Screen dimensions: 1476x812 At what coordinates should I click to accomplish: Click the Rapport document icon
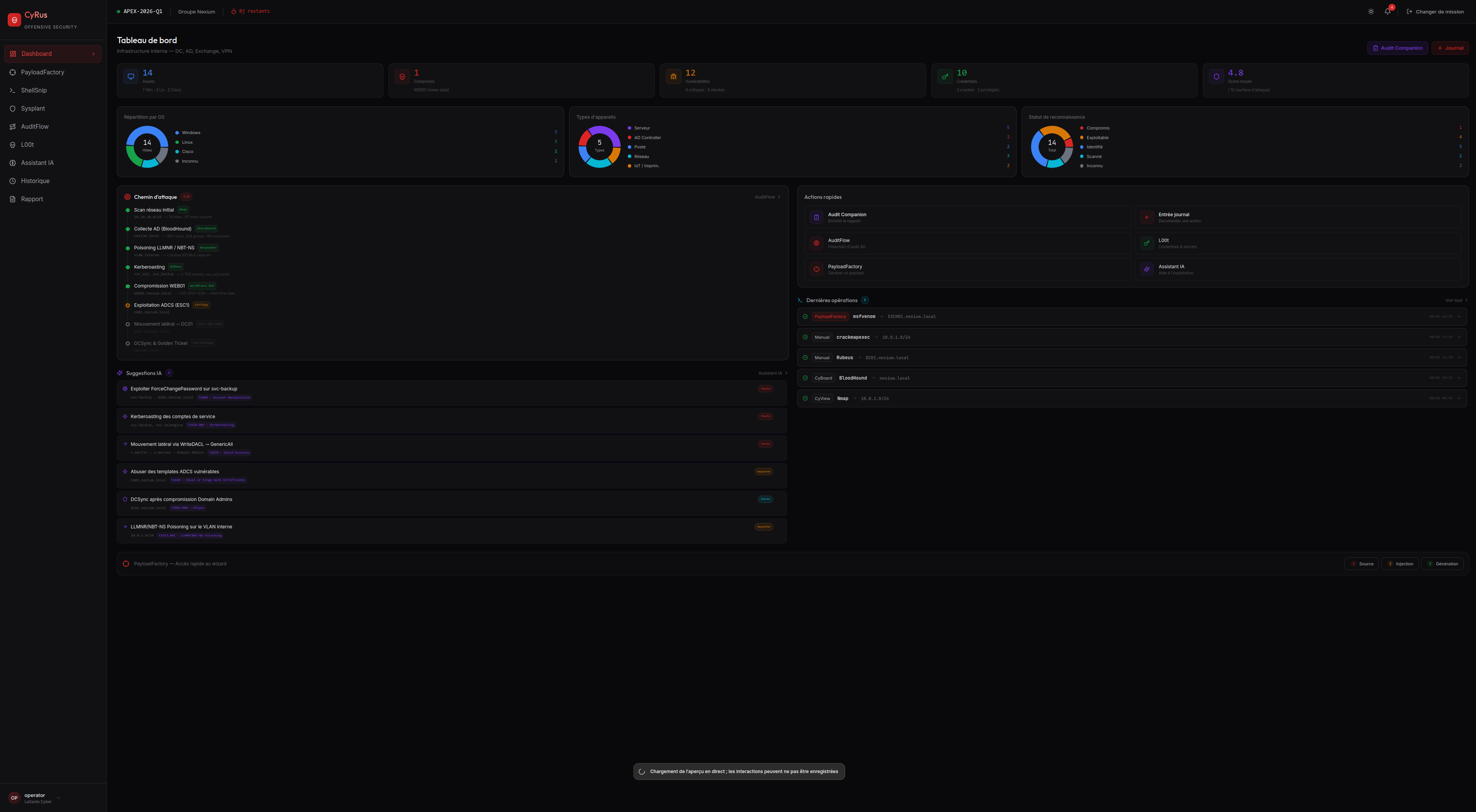coord(13,199)
